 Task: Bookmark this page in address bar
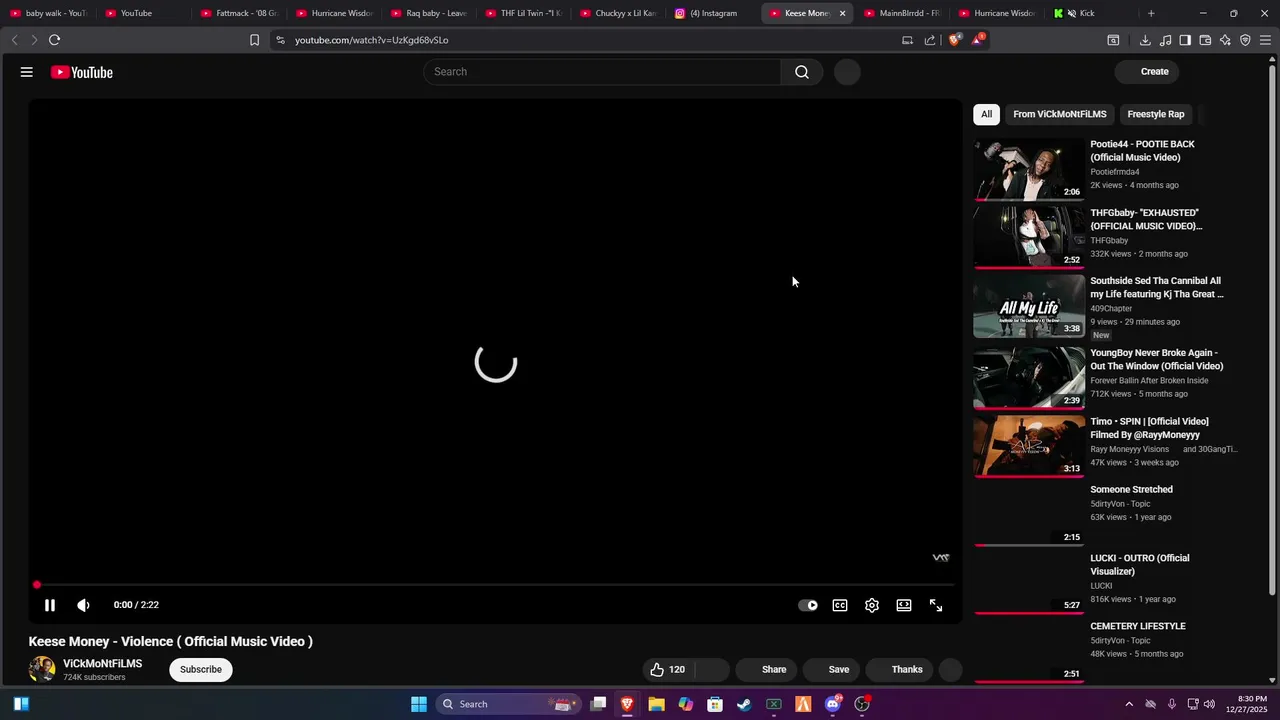coord(254,40)
